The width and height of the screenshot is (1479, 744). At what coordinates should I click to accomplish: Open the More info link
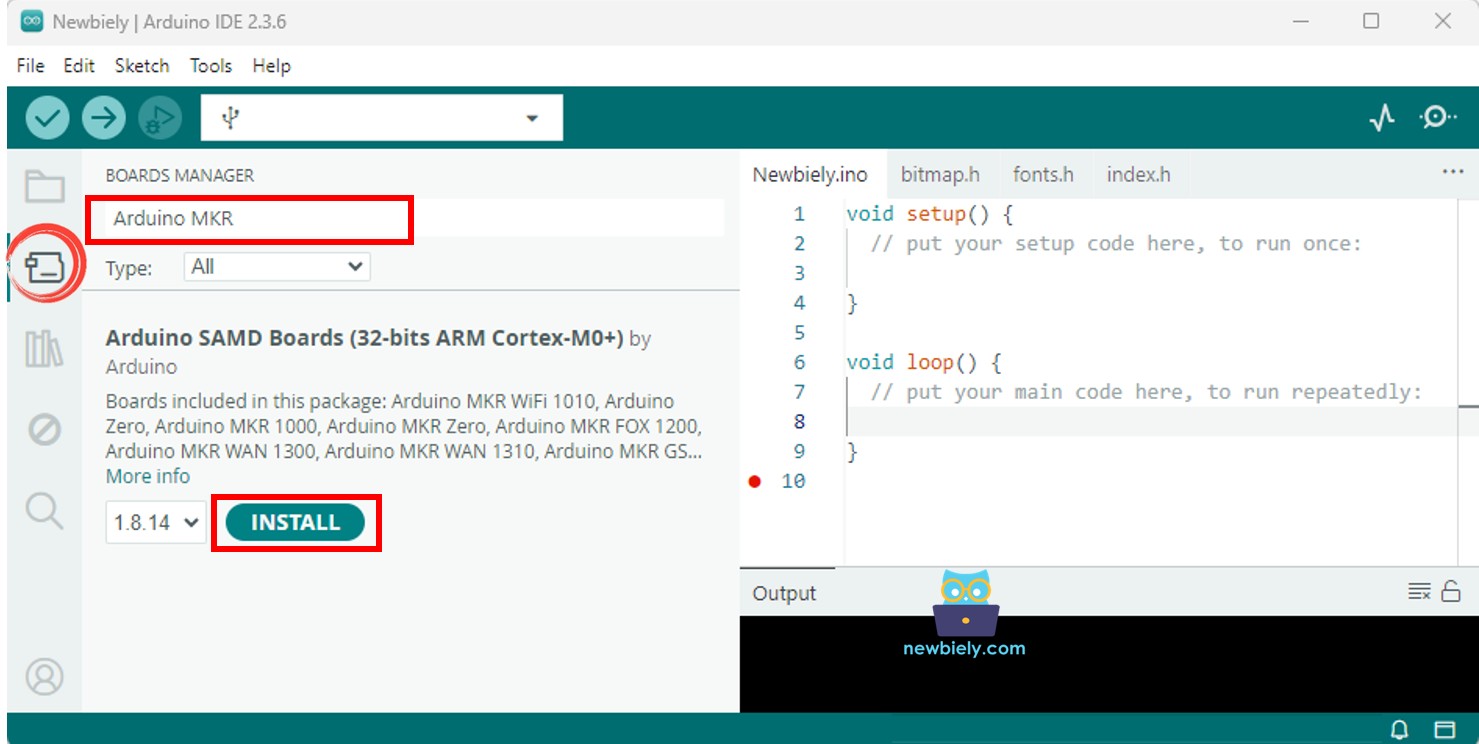tap(147, 476)
